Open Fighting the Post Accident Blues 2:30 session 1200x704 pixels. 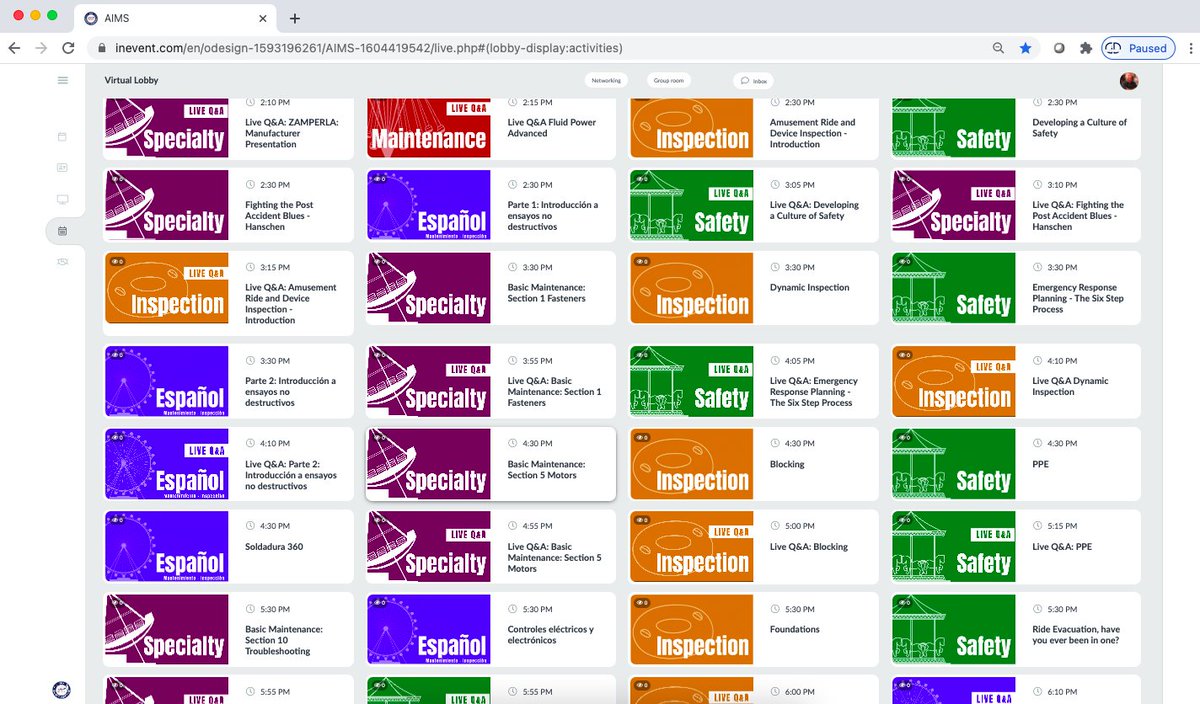tap(229, 205)
